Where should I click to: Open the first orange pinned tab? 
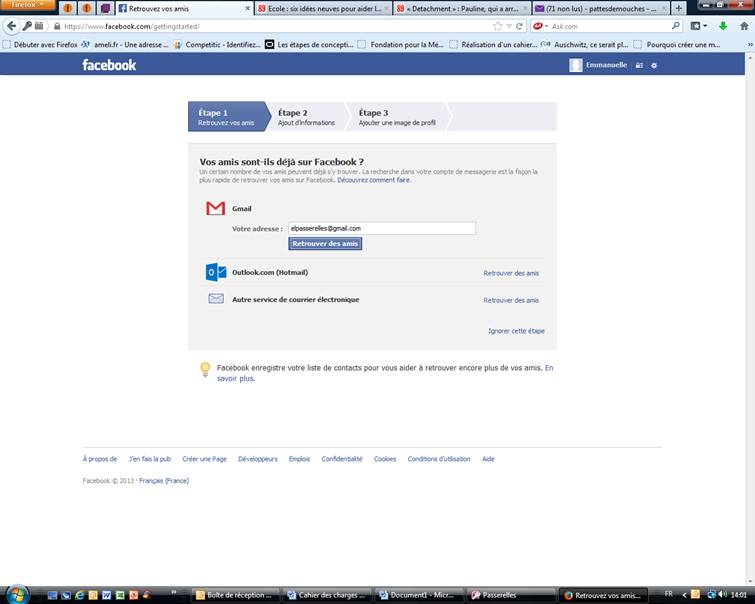[68, 8]
